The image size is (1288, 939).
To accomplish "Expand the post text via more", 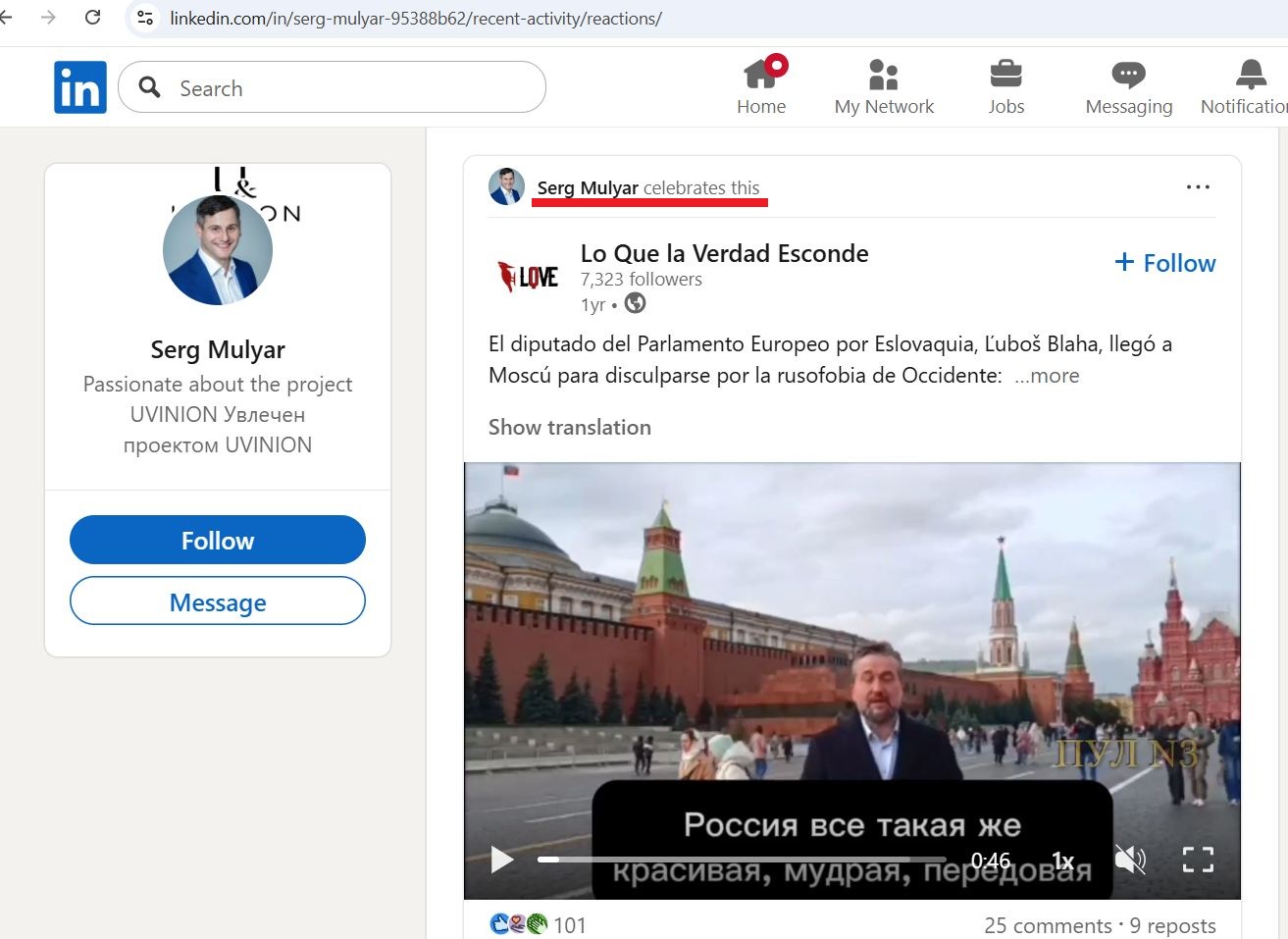I will click(1047, 375).
